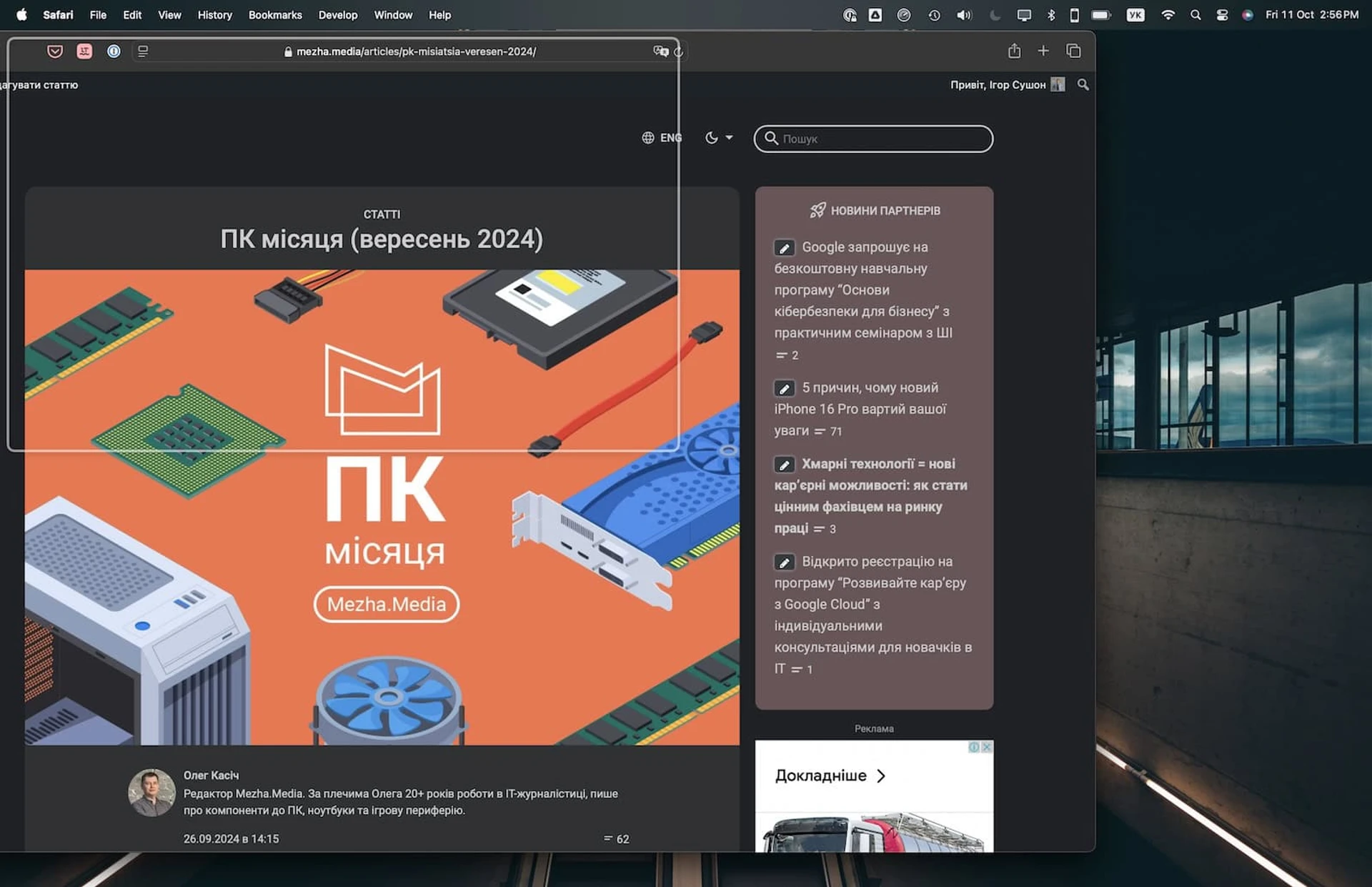The width and height of the screenshot is (1372, 887).
Task: Show the tab overview icon
Action: [1073, 51]
